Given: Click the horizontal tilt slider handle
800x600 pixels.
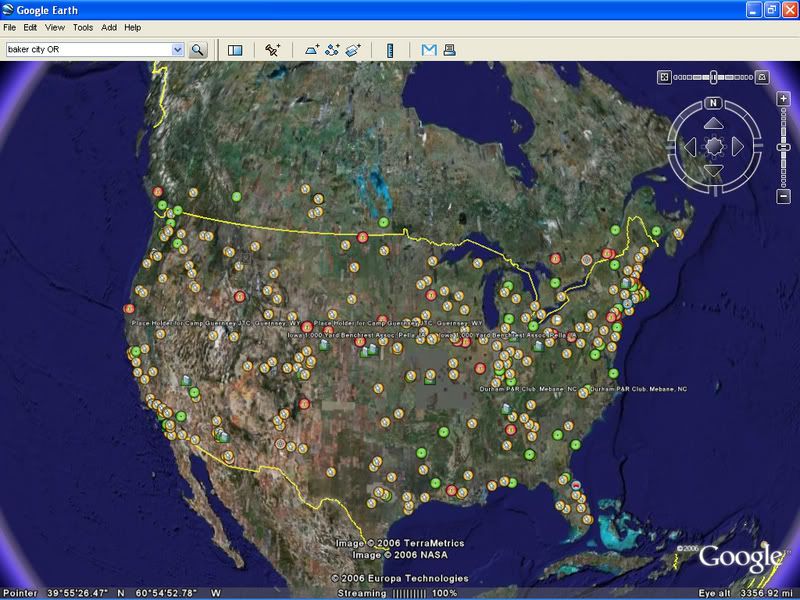Looking at the screenshot, I should [713, 77].
